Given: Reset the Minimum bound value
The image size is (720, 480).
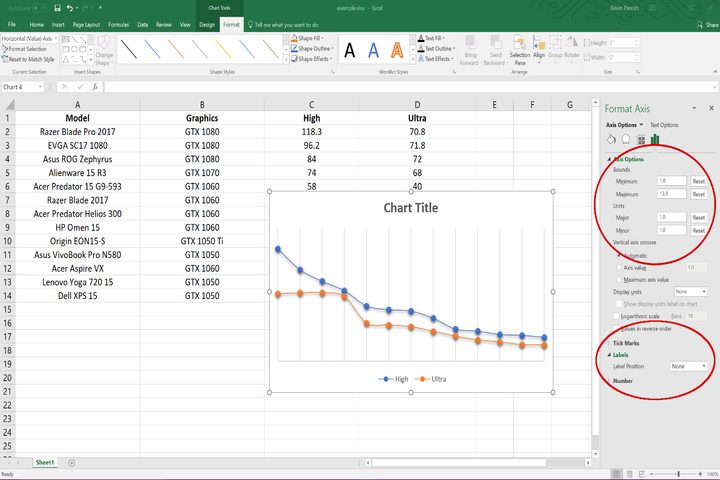Looking at the screenshot, I should 698,181.
